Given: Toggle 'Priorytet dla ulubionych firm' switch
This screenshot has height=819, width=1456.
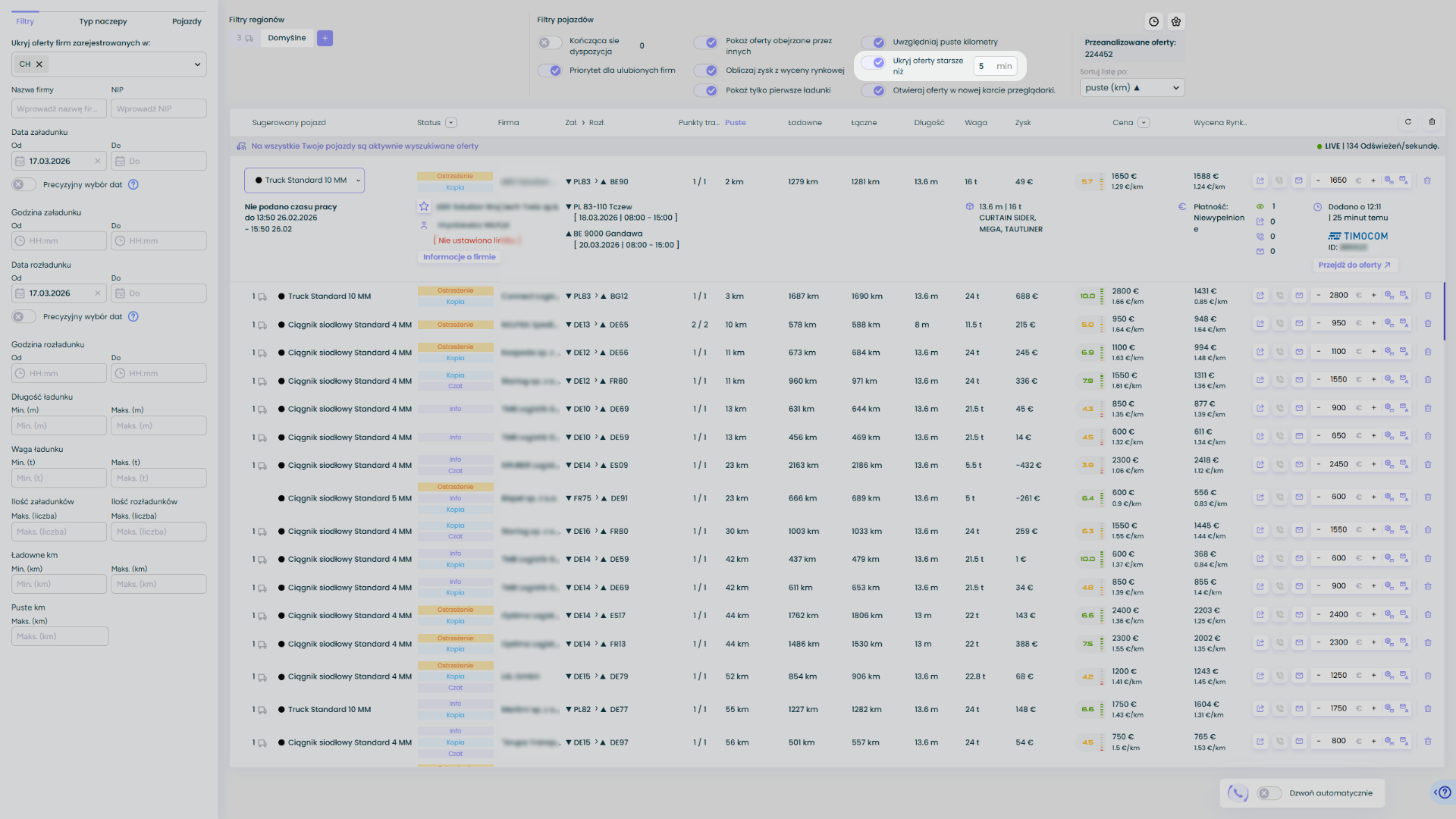Looking at the screenshot, I should point(550,71).
